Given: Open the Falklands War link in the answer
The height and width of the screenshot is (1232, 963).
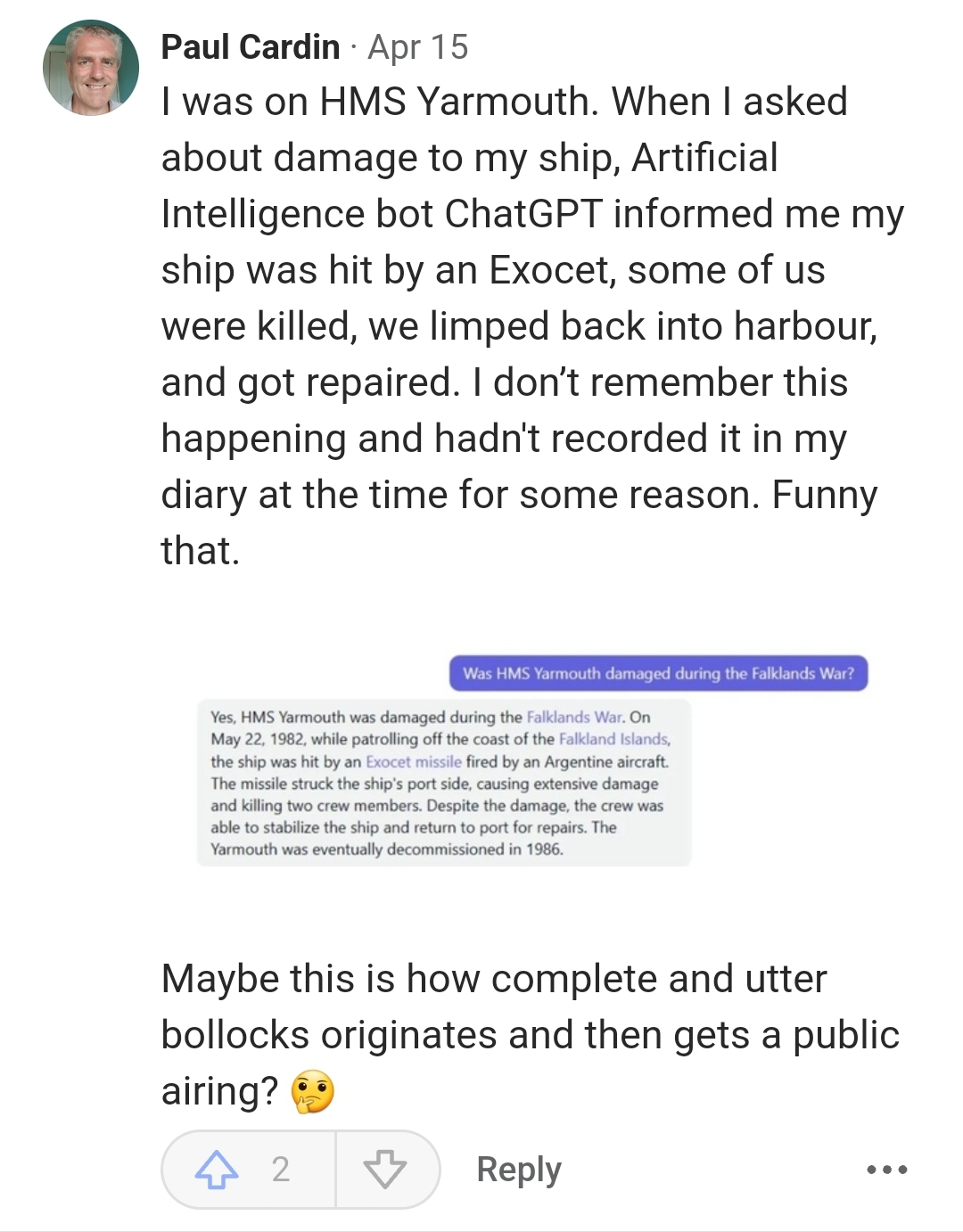Looking at the screenshot, I should [574, 717].
